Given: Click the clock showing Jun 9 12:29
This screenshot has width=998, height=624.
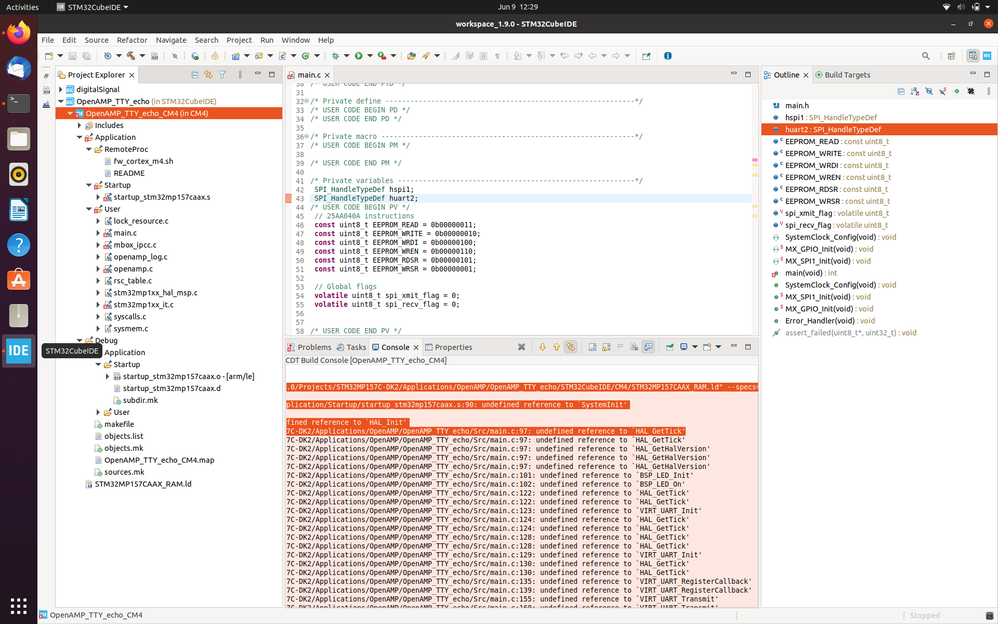Looking at the screenshot, I should (517, 7).
